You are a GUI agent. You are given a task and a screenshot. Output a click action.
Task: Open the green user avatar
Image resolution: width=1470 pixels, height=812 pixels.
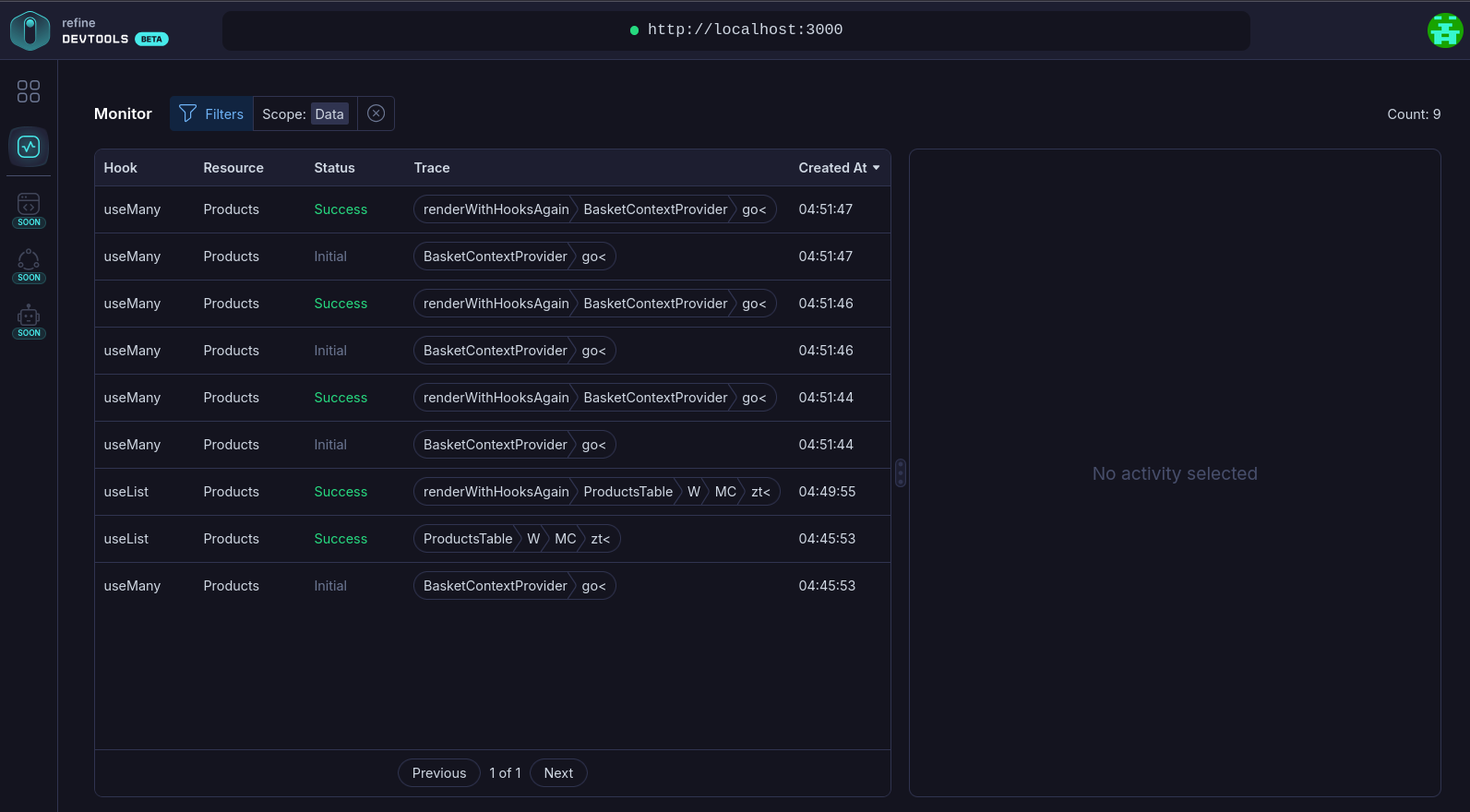click(x=1445, y=30)
